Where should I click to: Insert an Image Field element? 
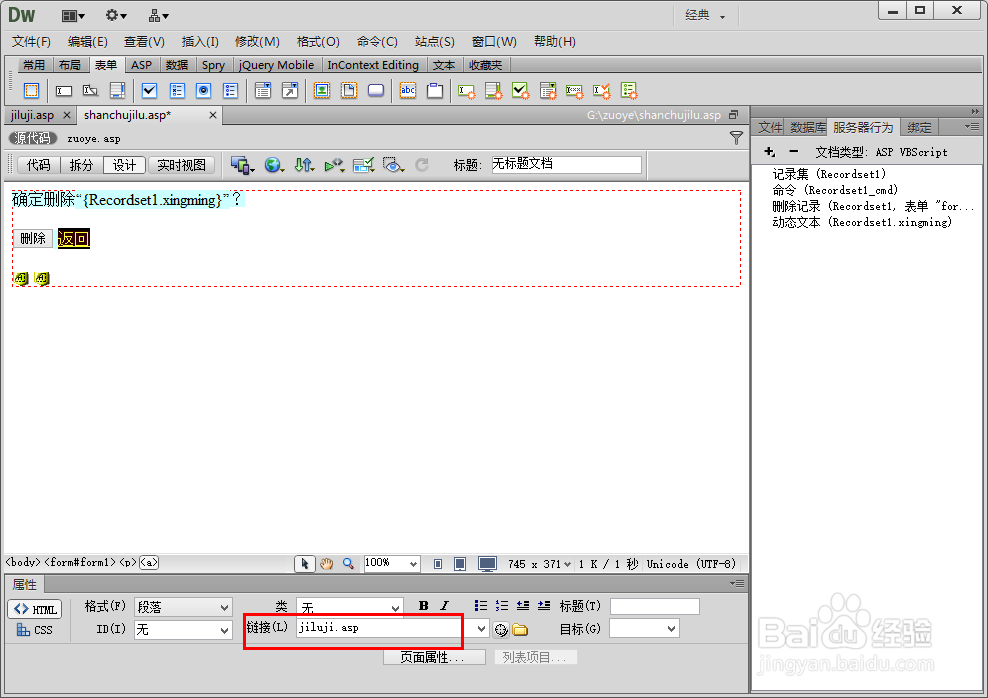pyautogui.click(x=322, y=91)
